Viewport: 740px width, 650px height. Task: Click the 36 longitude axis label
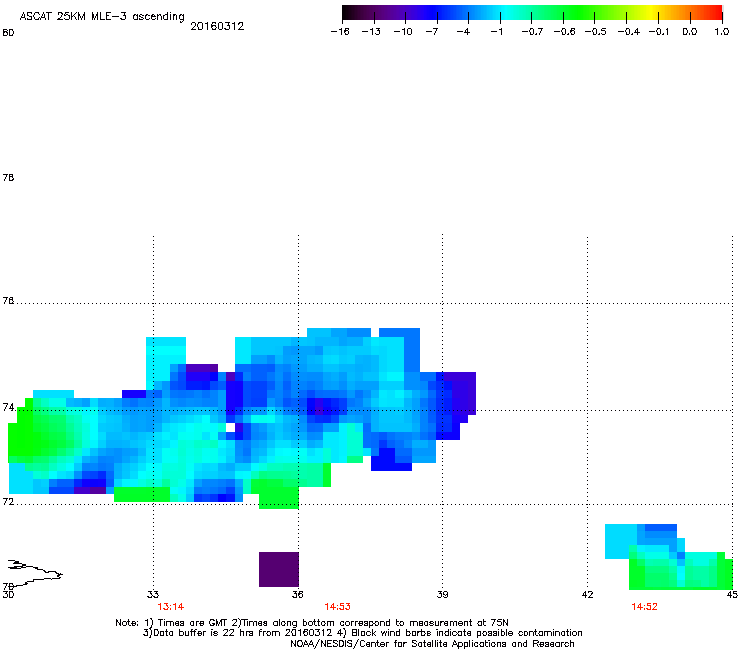pyautogui.click(x=297, y=594)
